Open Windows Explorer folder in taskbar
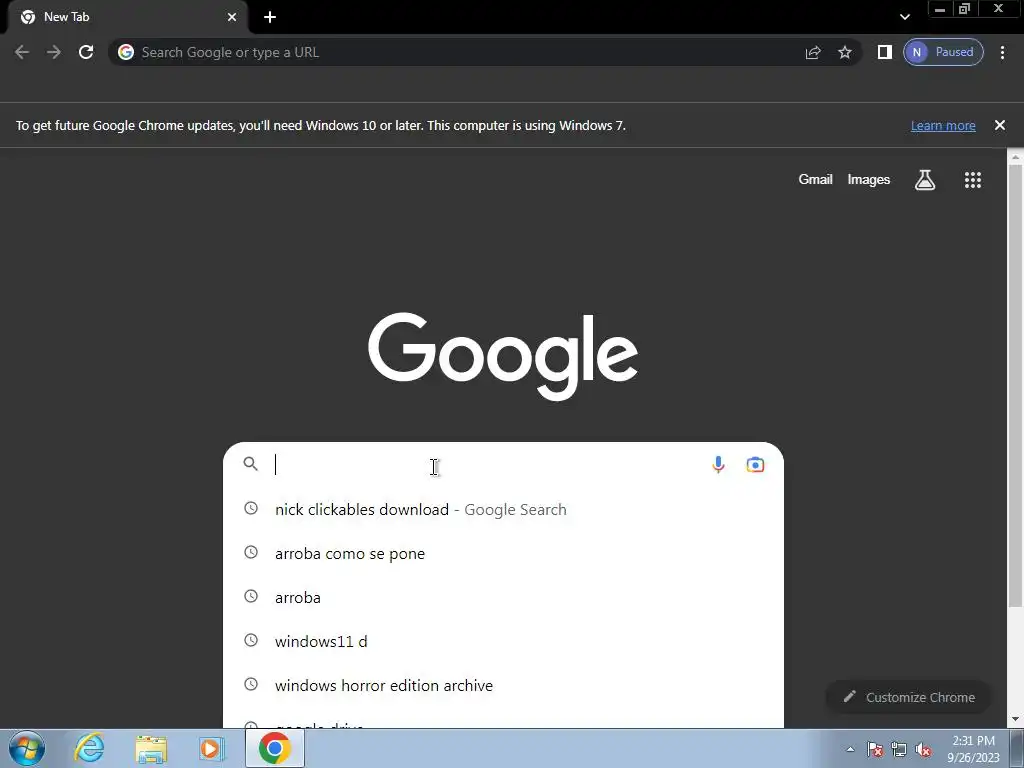This screenshot has height=768, width=1024. pos(151,749)
